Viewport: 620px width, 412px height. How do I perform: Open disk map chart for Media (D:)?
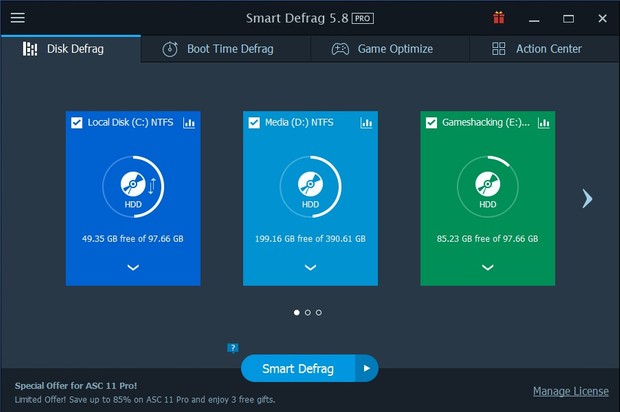pos(366,123)
